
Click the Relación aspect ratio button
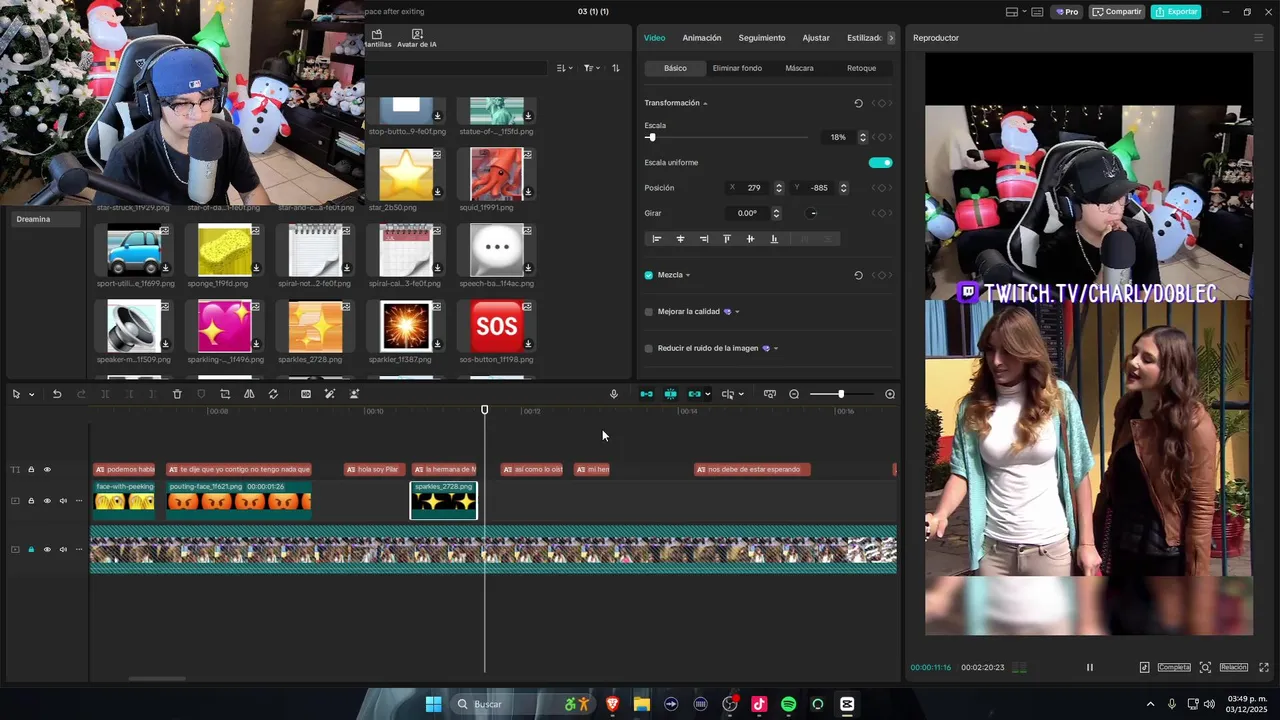pyautogui.click(x=1233, y=667)
